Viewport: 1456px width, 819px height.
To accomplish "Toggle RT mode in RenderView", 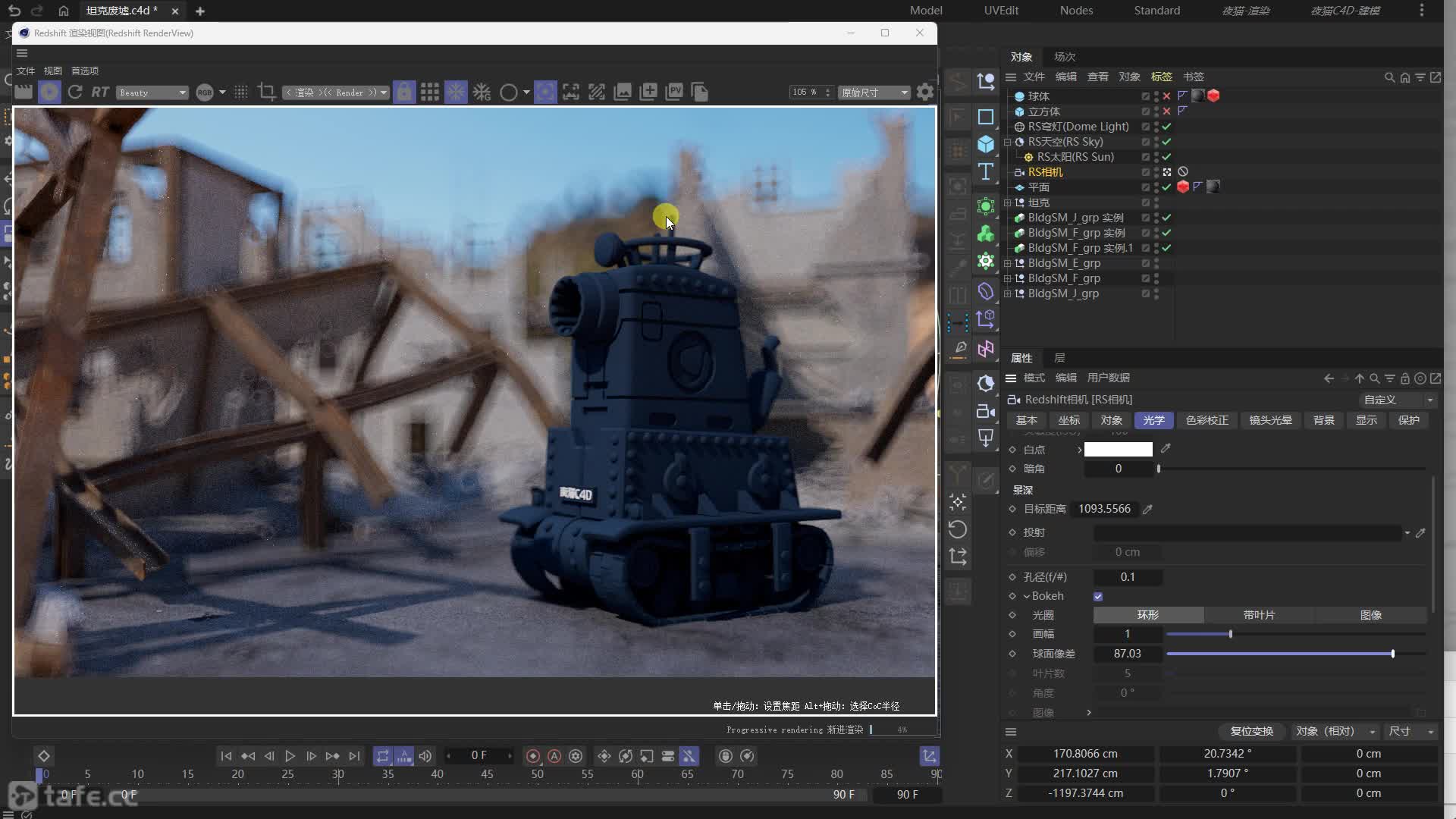I will 100,93.
